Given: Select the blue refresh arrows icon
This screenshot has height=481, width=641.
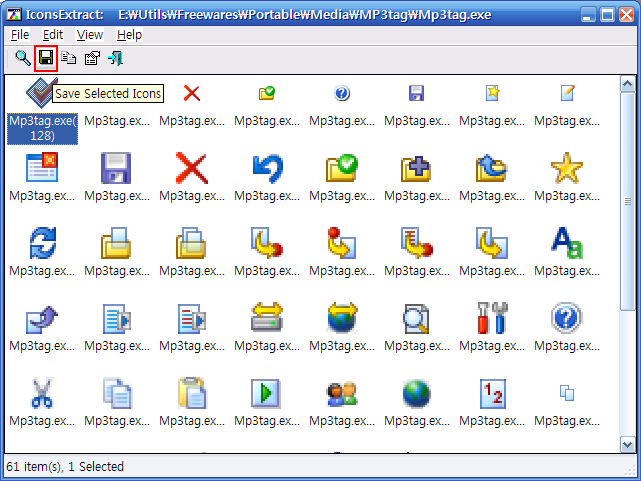Looking at the screenshot, I should coord(42,243).
